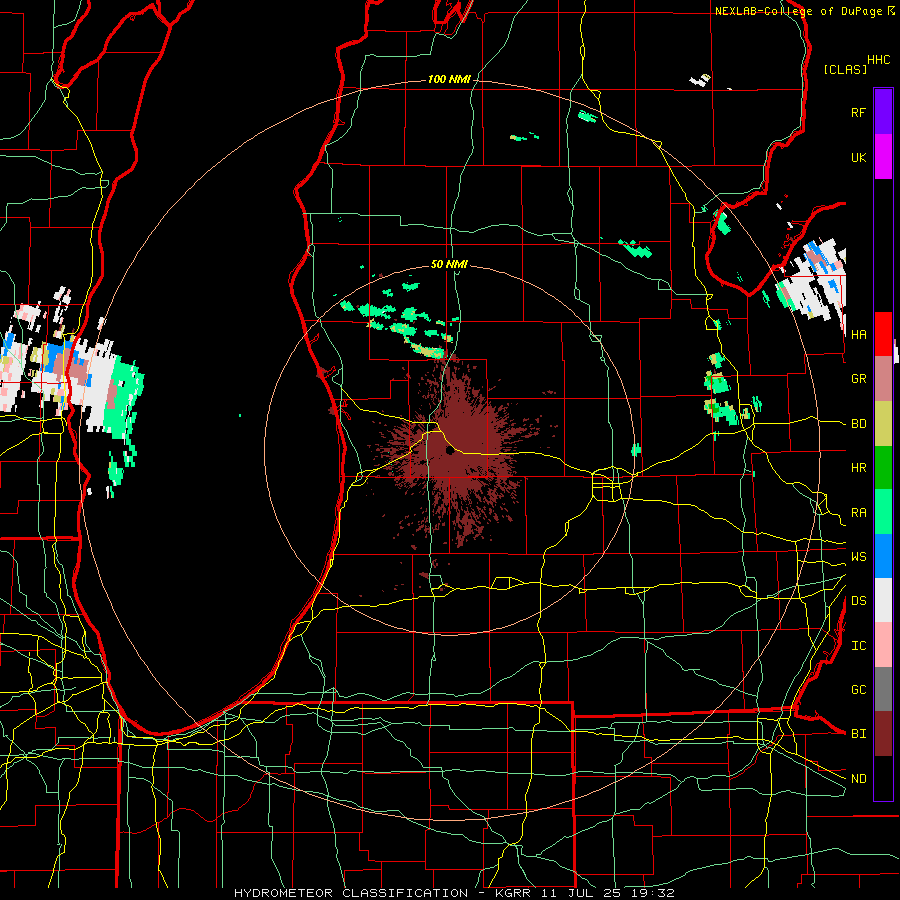Click the RA light green legend swatch
Viewport: 900px width, 900px height.
tap(883, 512)
